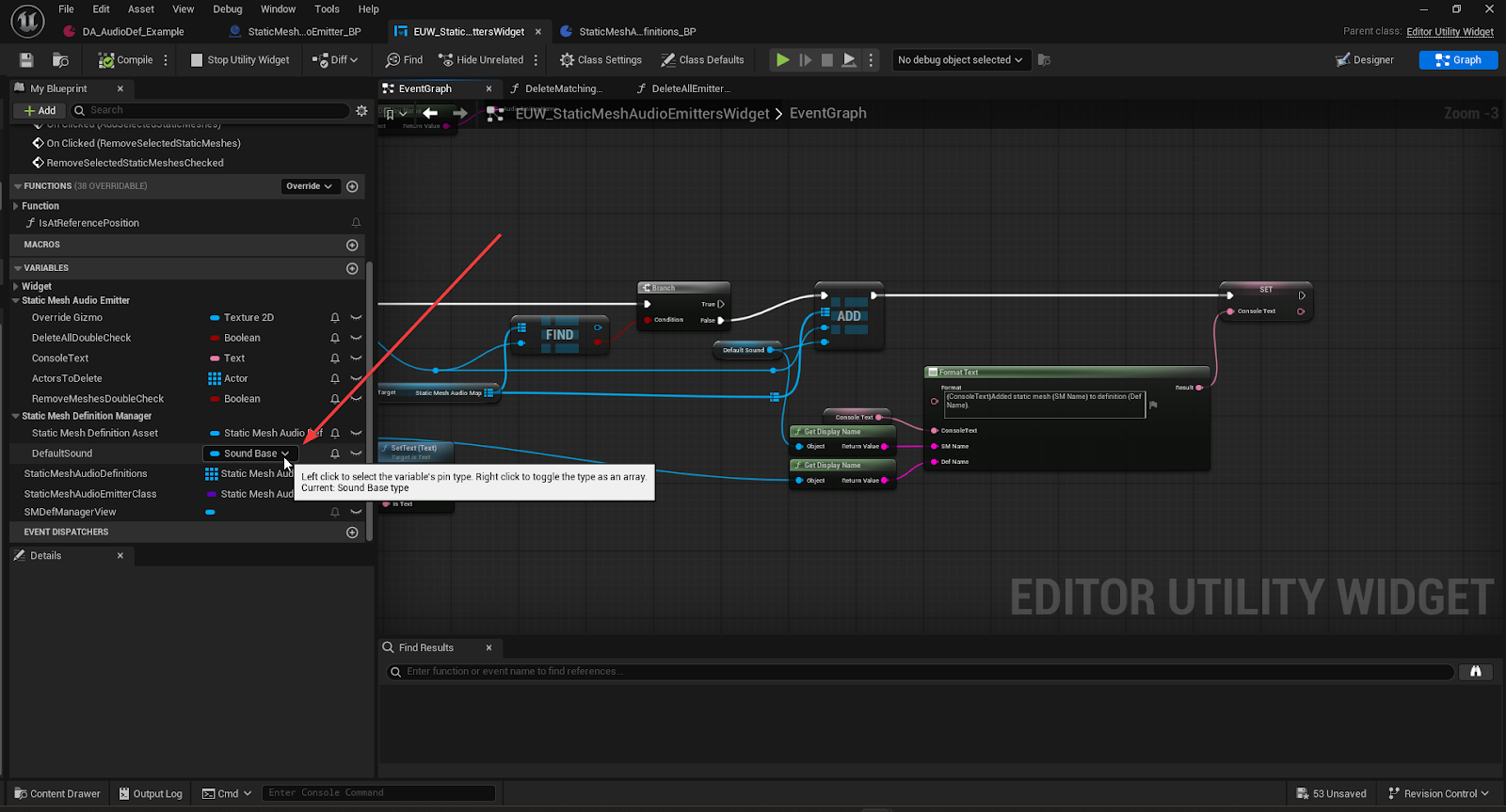The width and height of the screenshot is (1506, 812).
Task: Expand the Function category
Action: tap(16, 206)
